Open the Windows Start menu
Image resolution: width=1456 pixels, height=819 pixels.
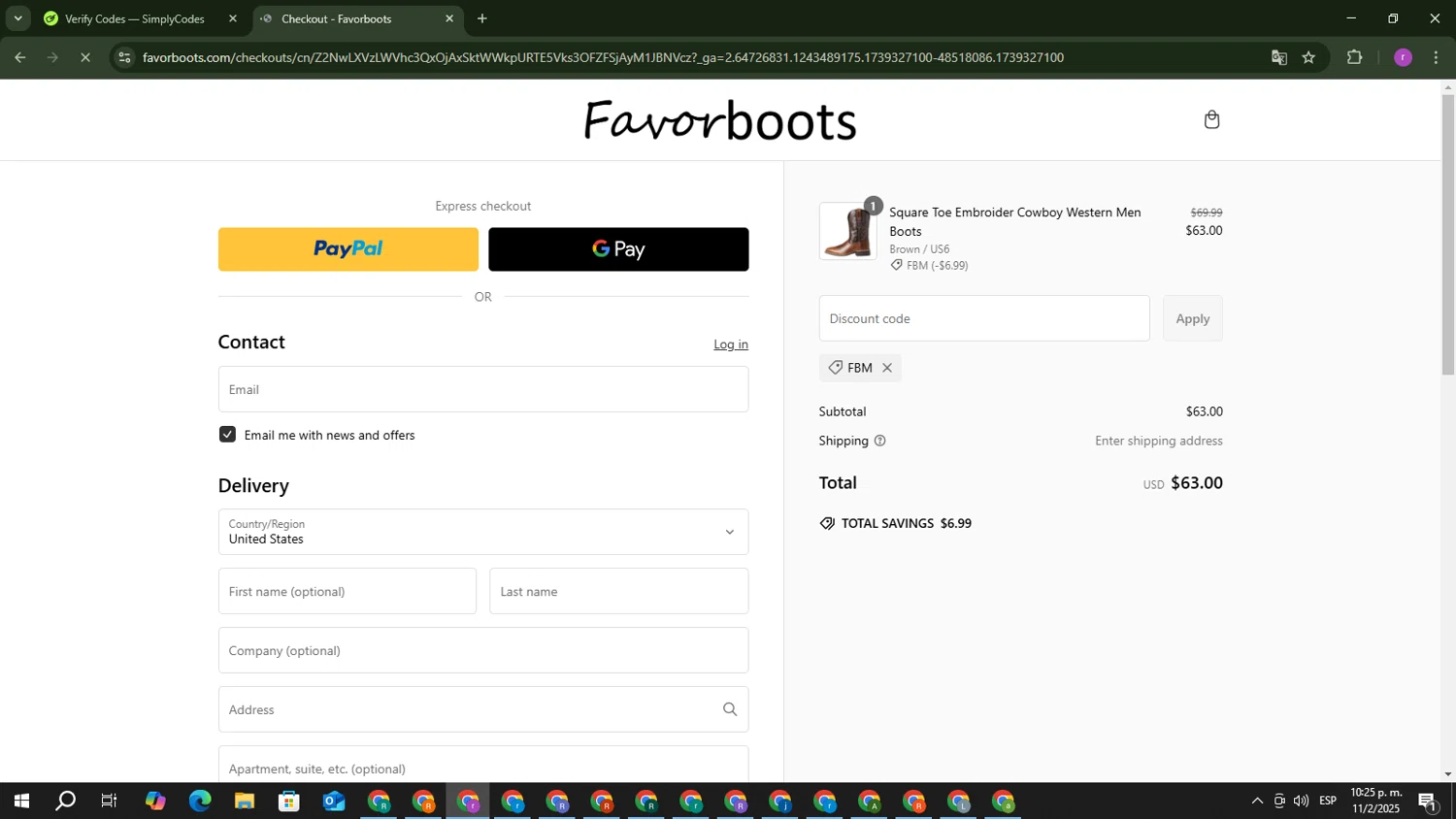(x=20, y=802)
